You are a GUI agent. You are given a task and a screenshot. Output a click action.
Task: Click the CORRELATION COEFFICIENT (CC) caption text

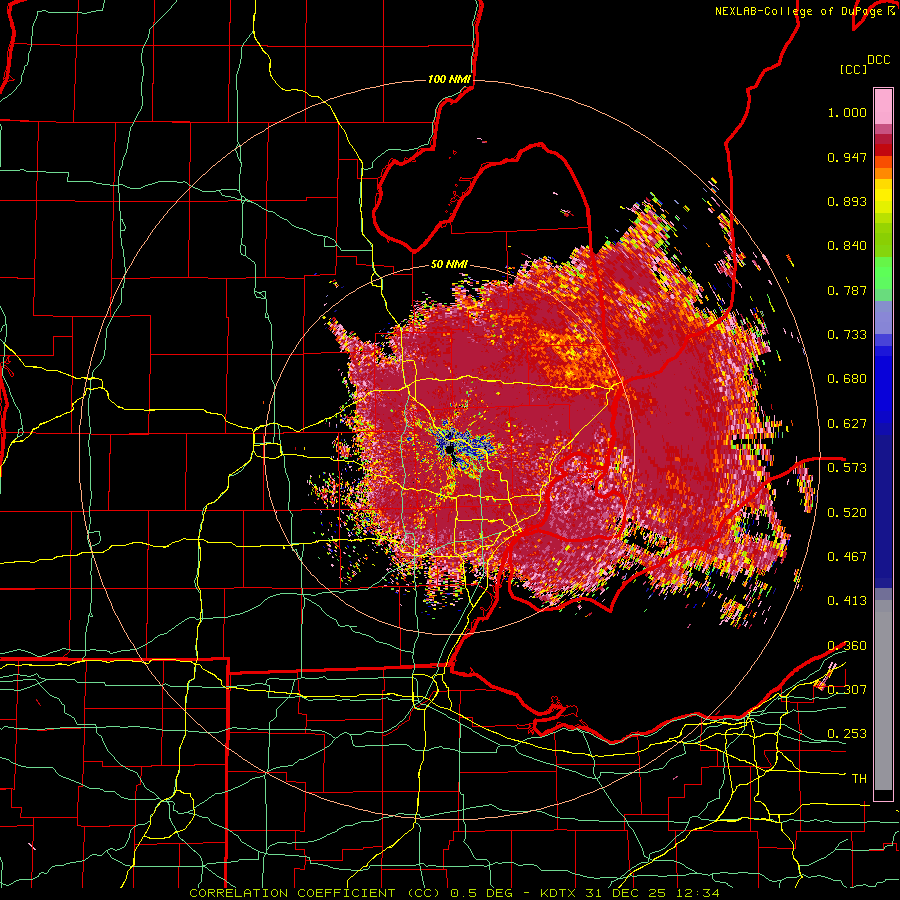point(315,893)
